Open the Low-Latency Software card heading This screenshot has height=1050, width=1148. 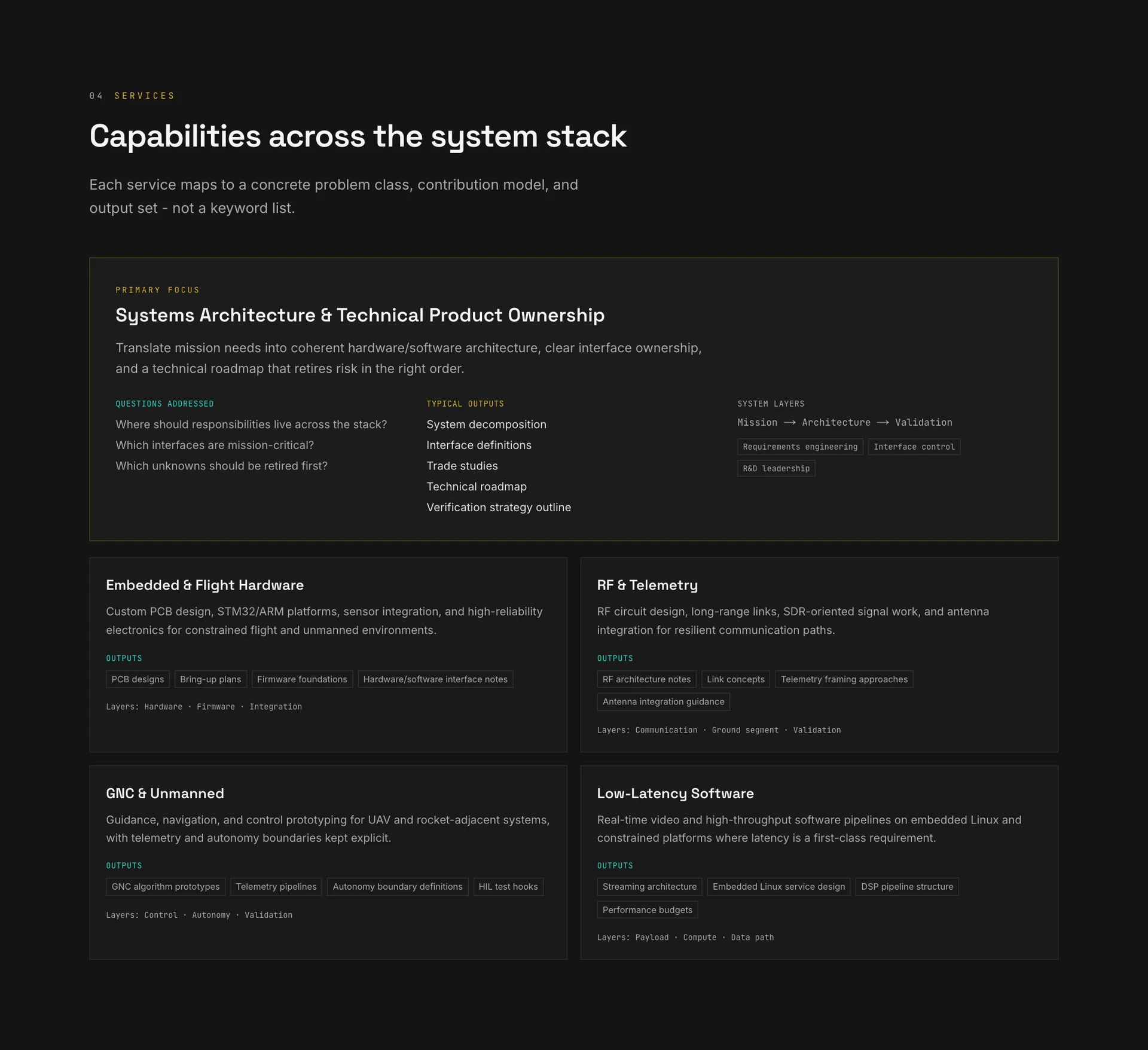pos(675,793)
